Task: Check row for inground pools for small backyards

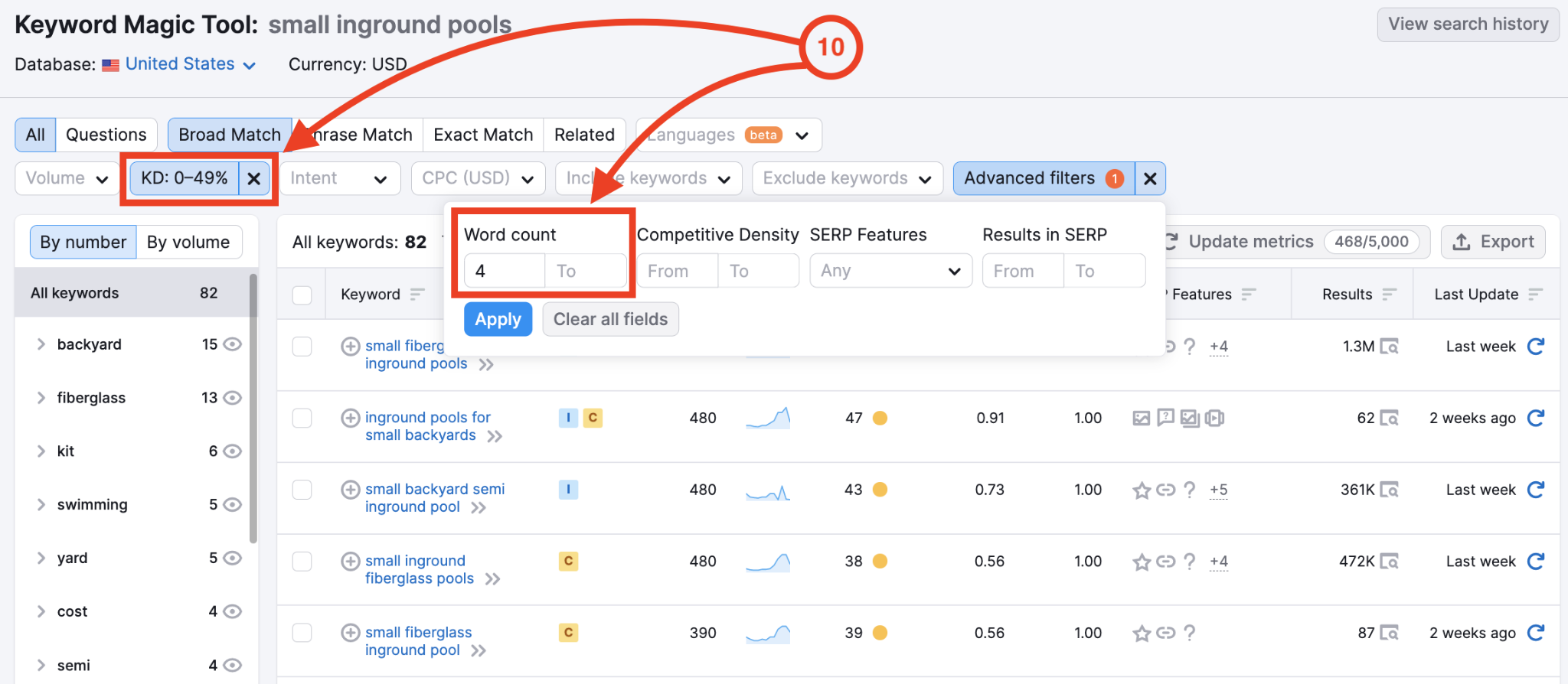Action: click(x=302, y=418)
